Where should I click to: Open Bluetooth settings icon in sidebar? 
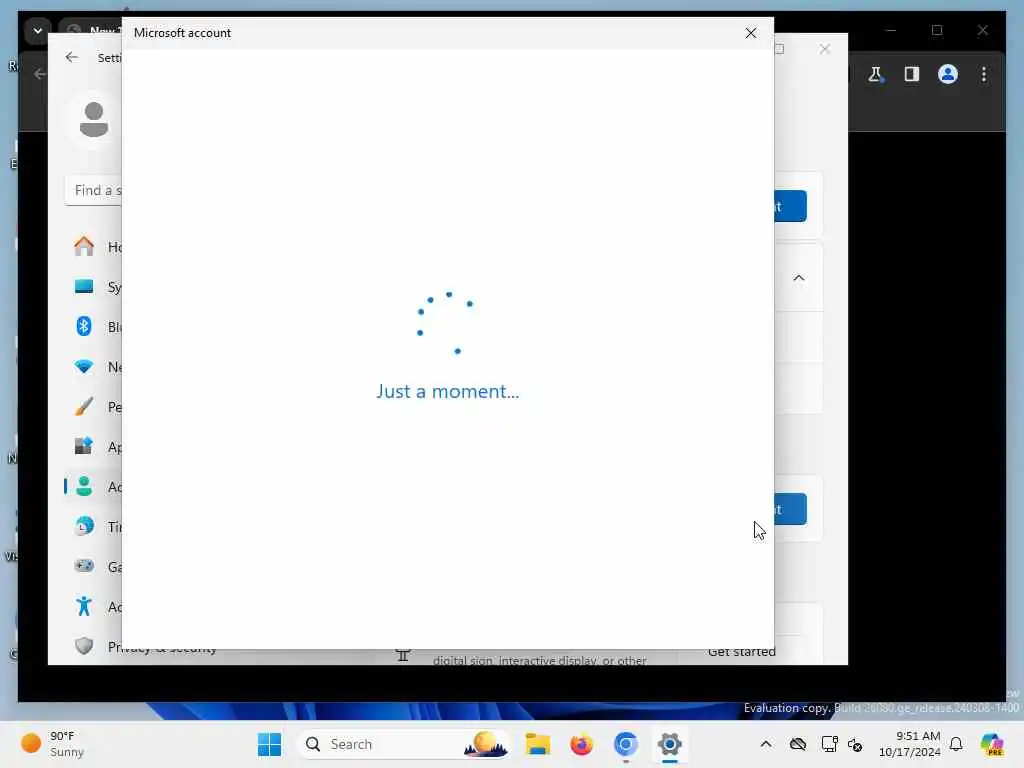point(84,327)
